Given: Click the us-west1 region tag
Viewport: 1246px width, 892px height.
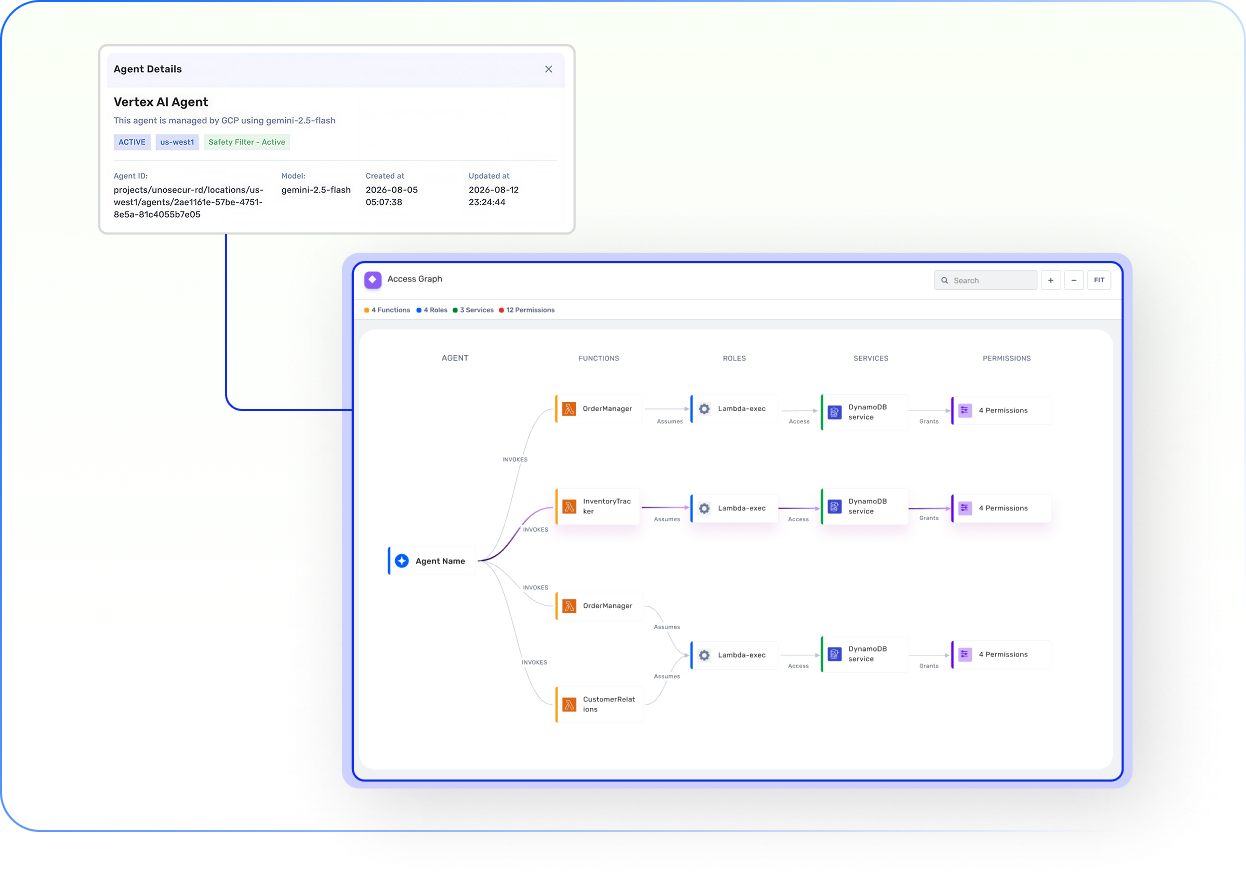Looking at the screenshot, I should pyautogui.click(x=178, y=142).
